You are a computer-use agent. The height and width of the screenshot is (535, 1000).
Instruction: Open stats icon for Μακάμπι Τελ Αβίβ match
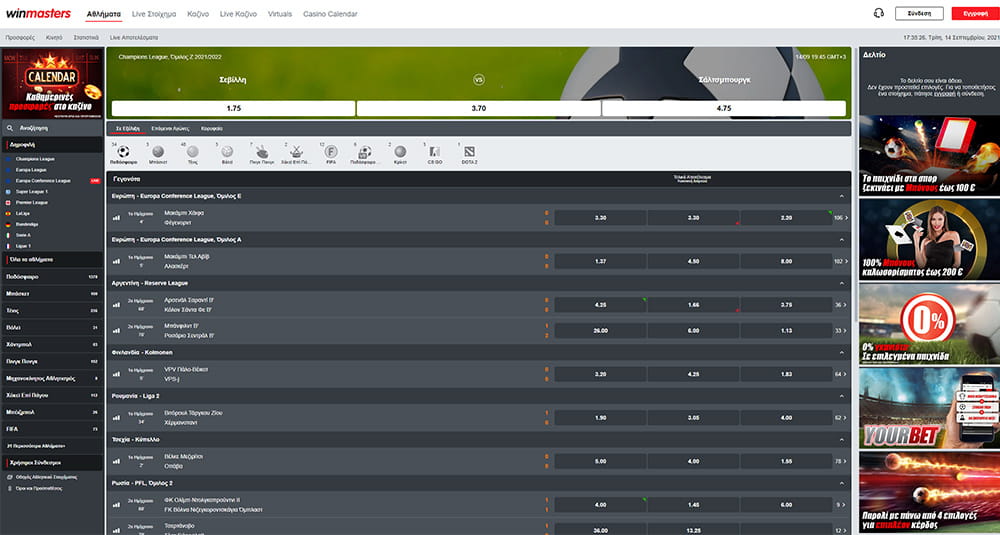[x=116, y=261]
